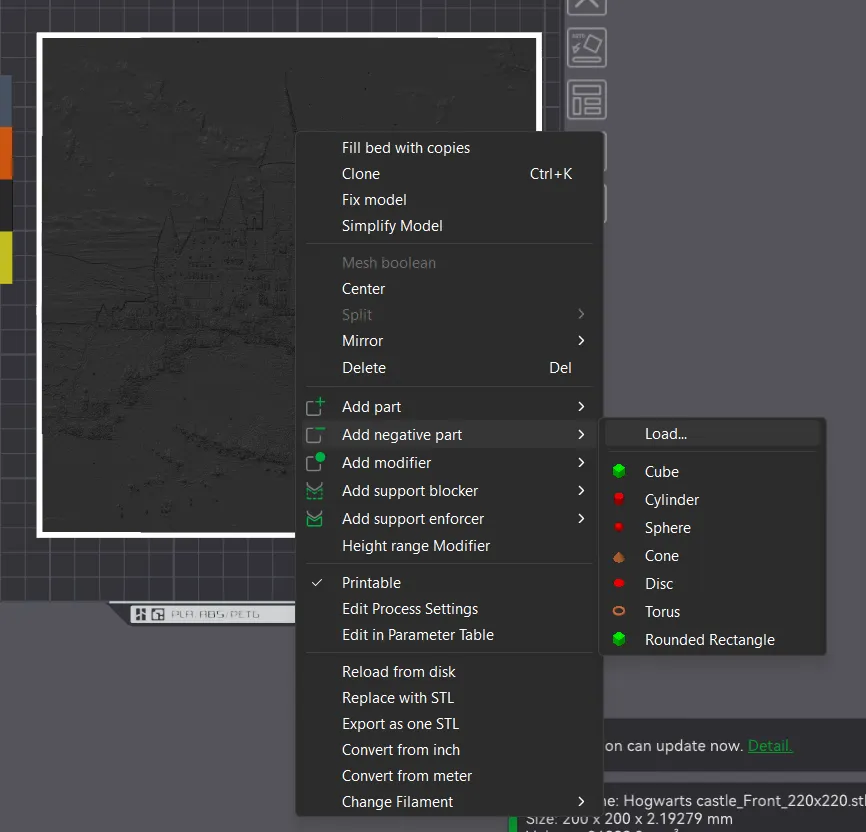866x832 pixels.
Task: Choose Load... in the negative part submenu
Action: (712, 434)
